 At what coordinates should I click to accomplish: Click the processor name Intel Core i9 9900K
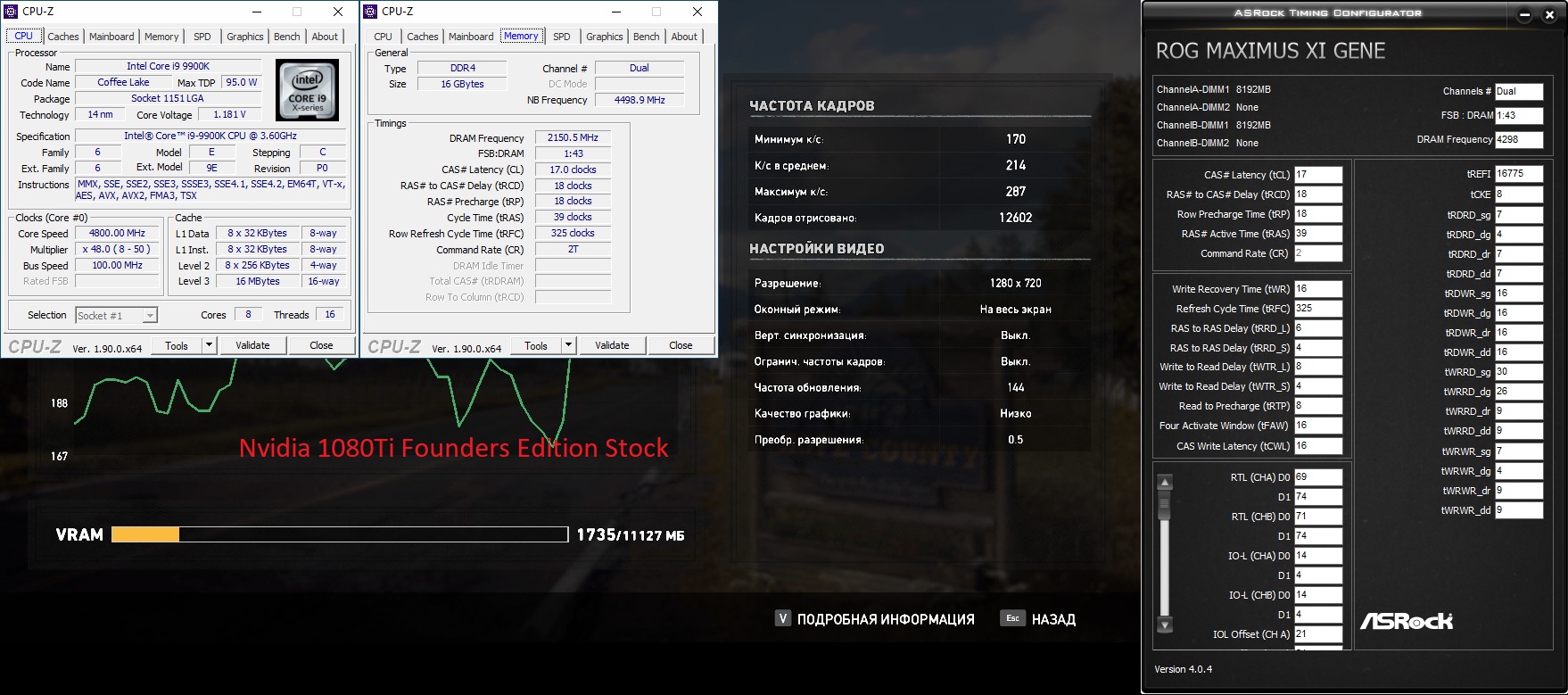coord(168,66)
